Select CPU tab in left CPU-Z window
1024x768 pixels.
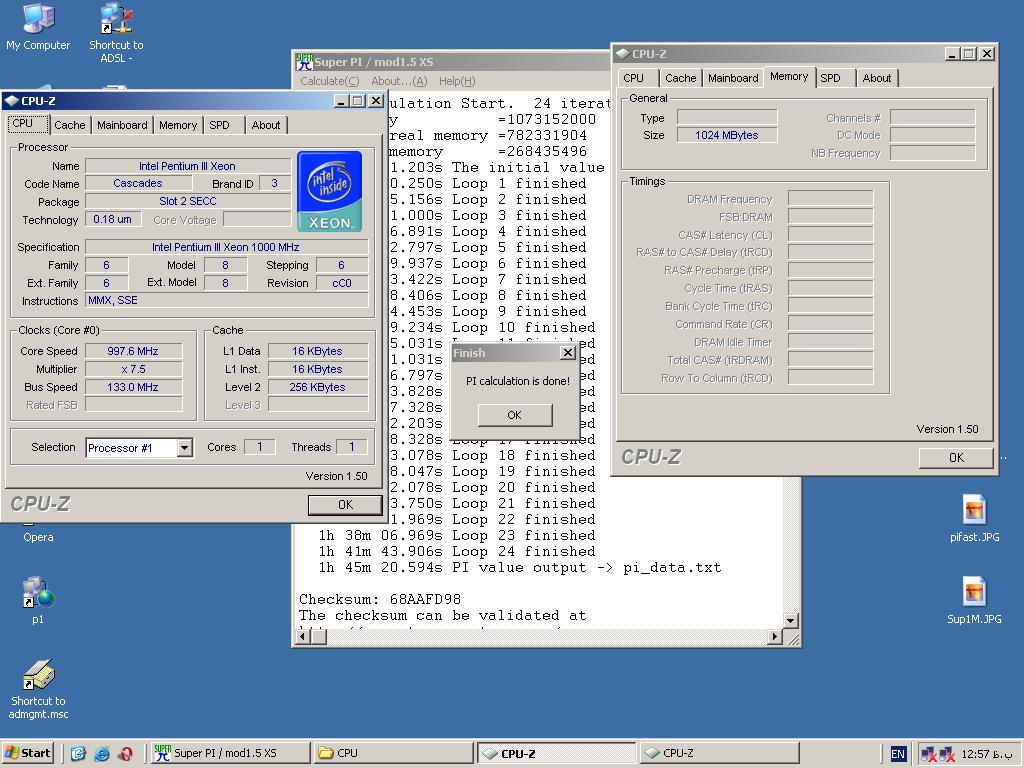[28, 123]
